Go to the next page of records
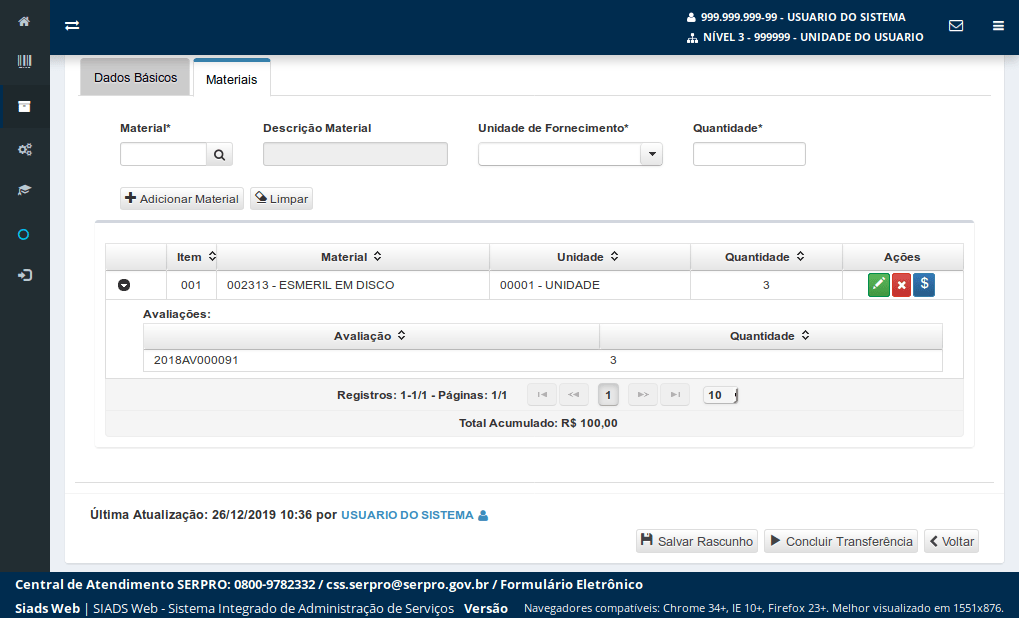1019x618 pixels. (x=643, y=394)
